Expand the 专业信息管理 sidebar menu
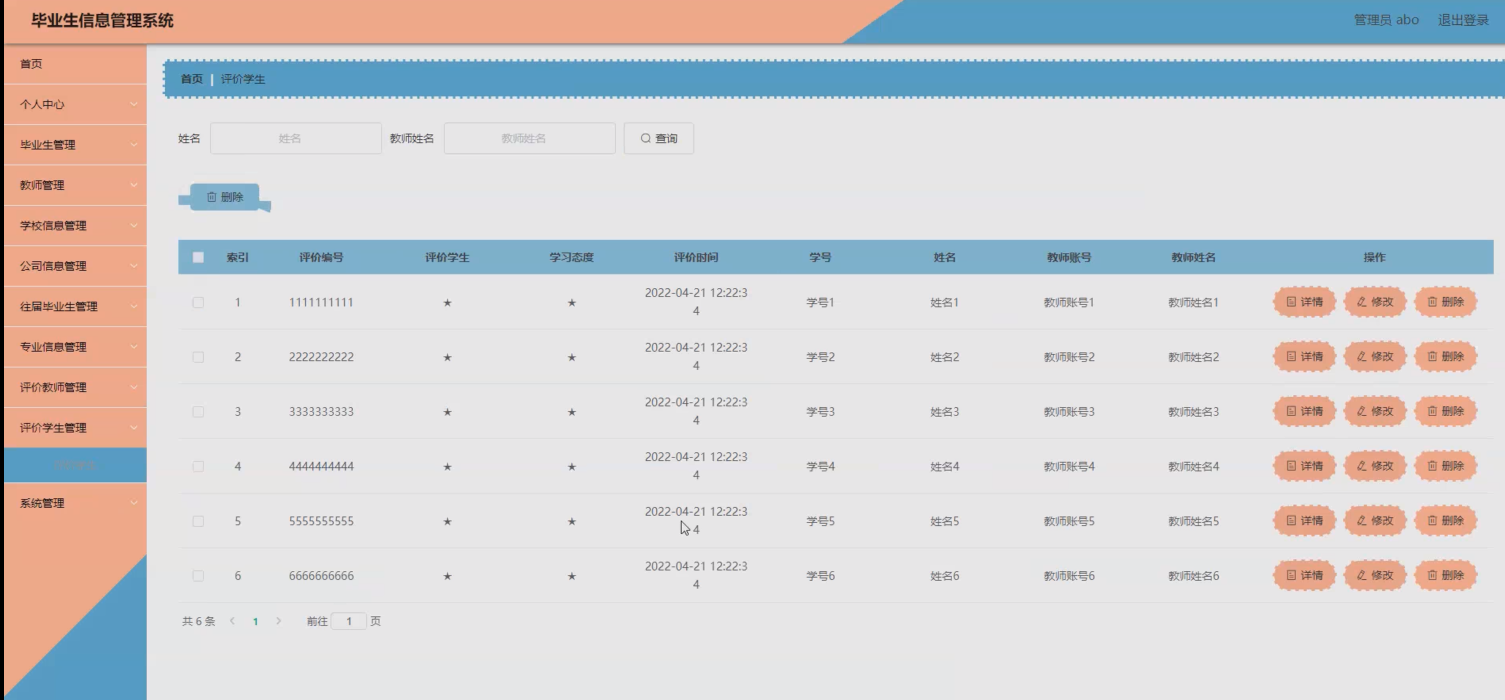The width and height of the screenshot is (1505, 700). point(75,347)
